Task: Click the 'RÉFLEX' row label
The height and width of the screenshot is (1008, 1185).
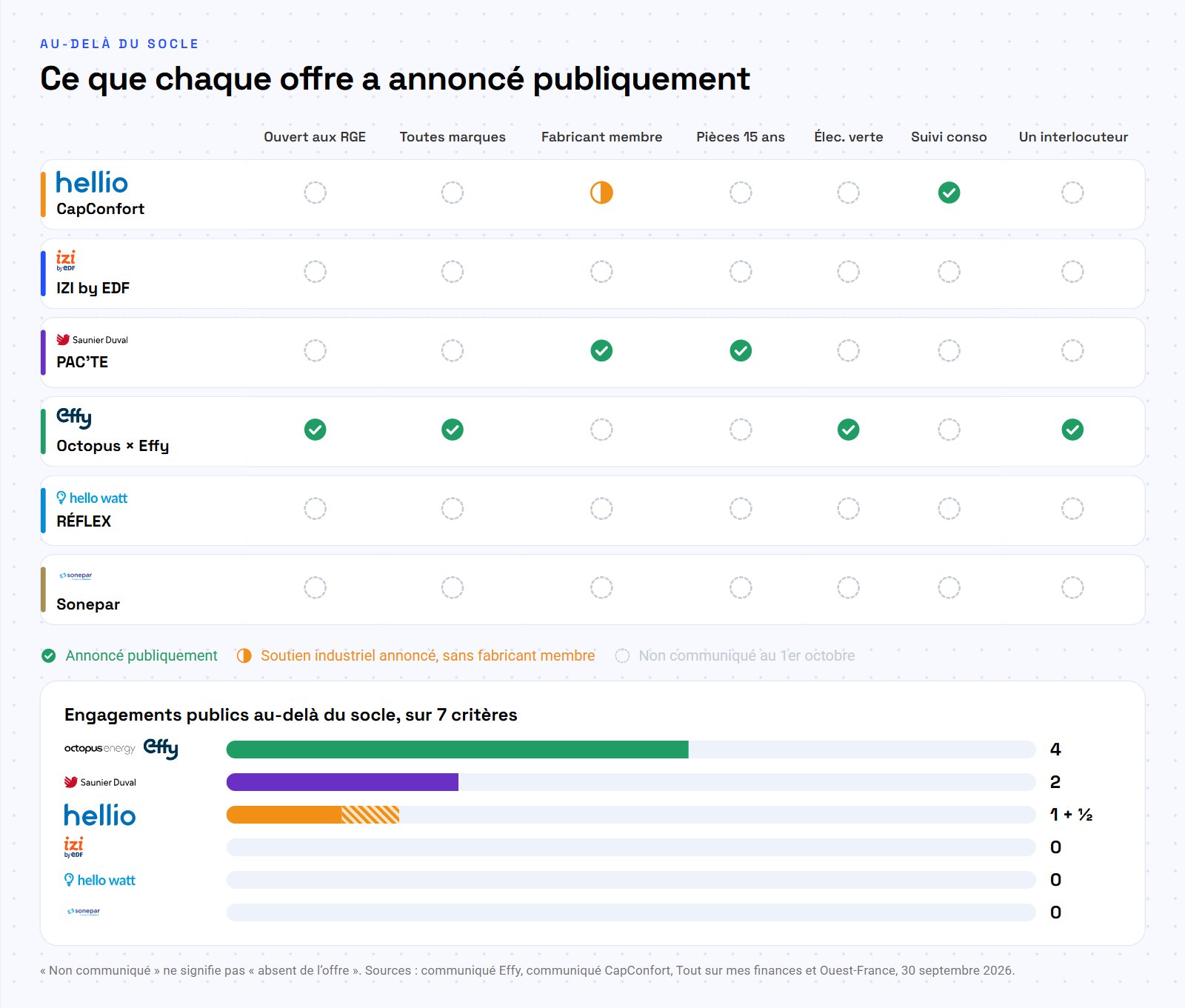Action: coord(84,521)
